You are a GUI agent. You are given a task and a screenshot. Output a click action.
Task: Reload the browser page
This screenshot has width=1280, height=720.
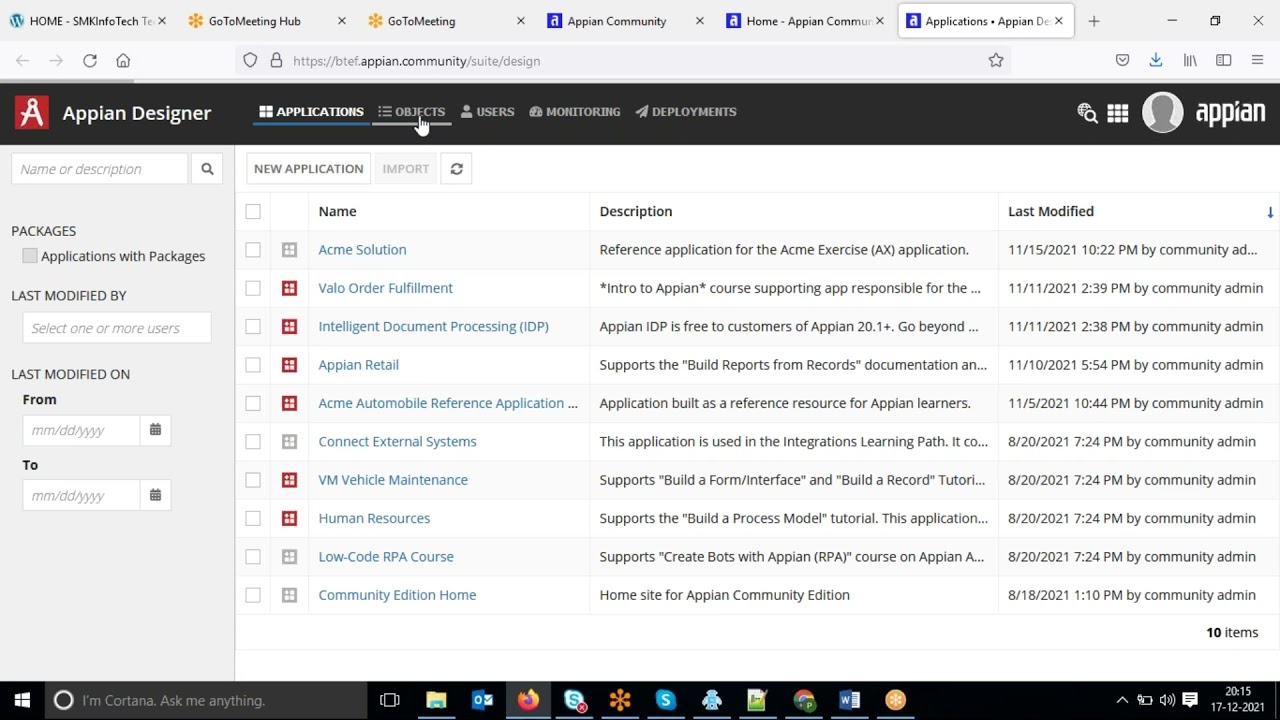(x=90, y=61)
